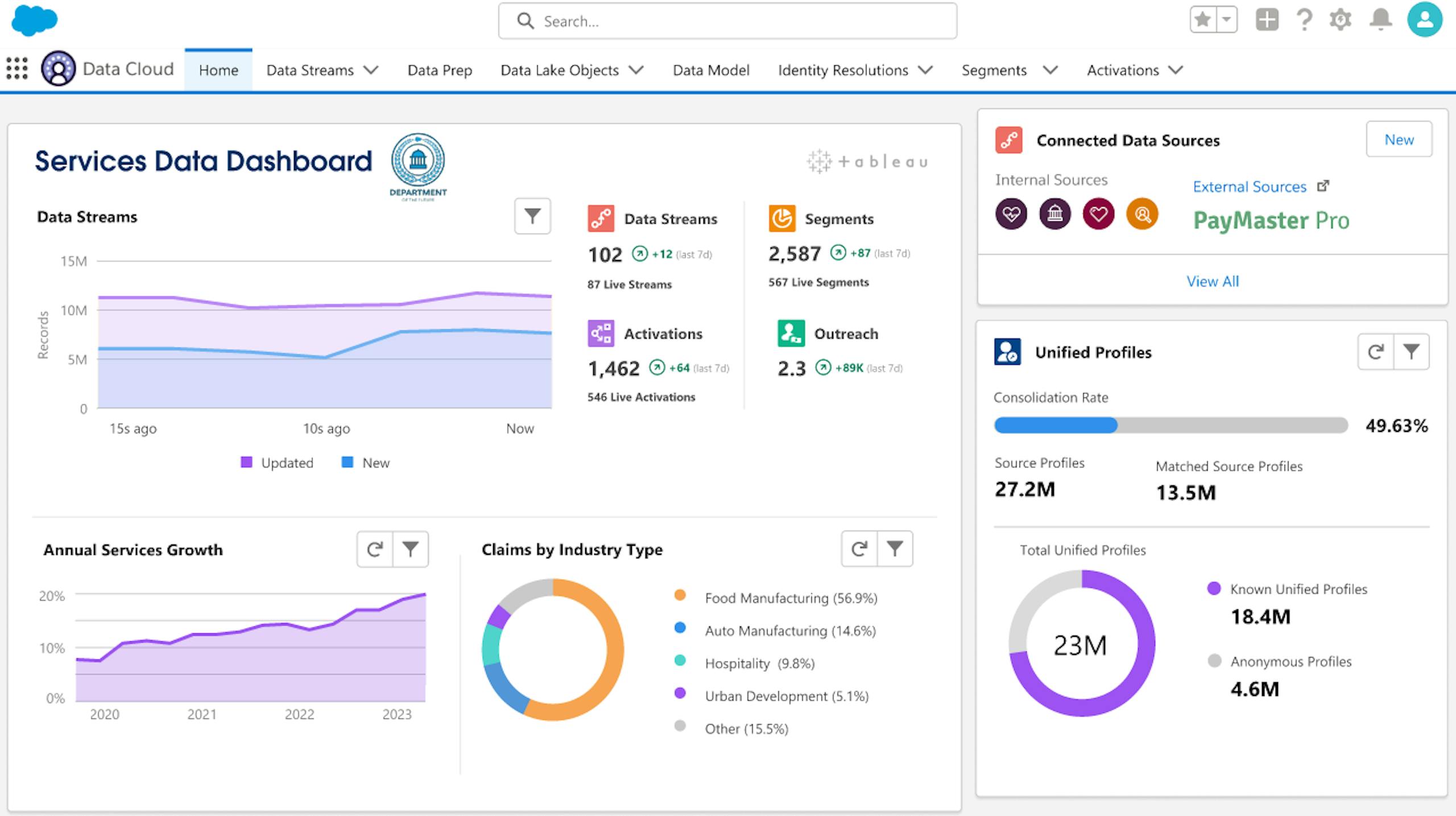Switch to the Data Model tab
Screen dimensions: 1456x816
pyautogui.click(x=711, y=70)
